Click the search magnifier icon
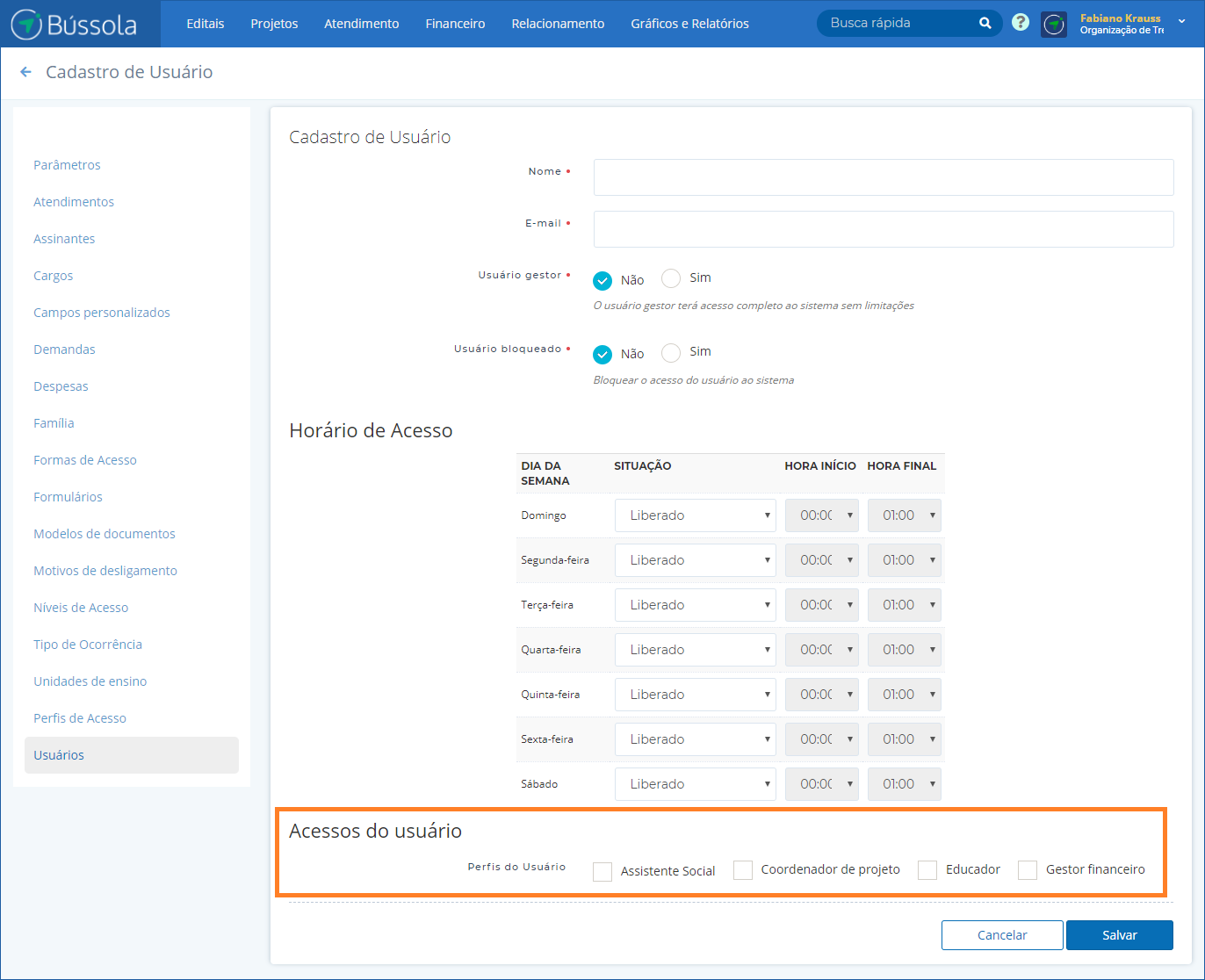The width and height of the screenshot is (1205, 980). 985,24
